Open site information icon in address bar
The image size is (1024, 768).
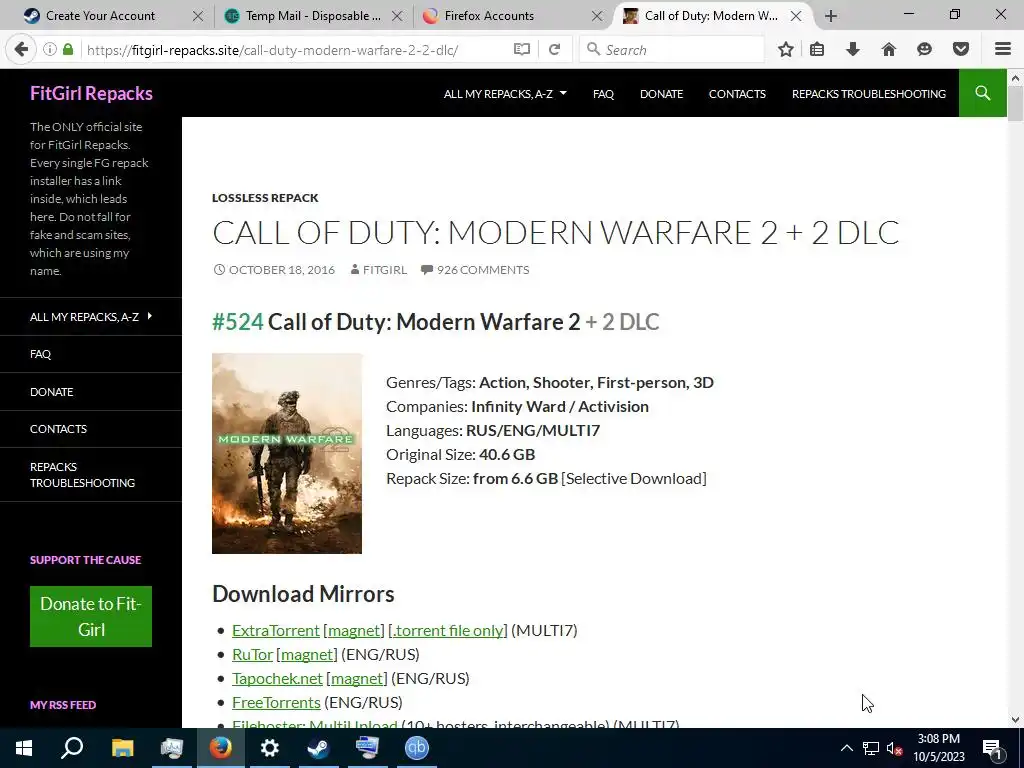(50, 49)
